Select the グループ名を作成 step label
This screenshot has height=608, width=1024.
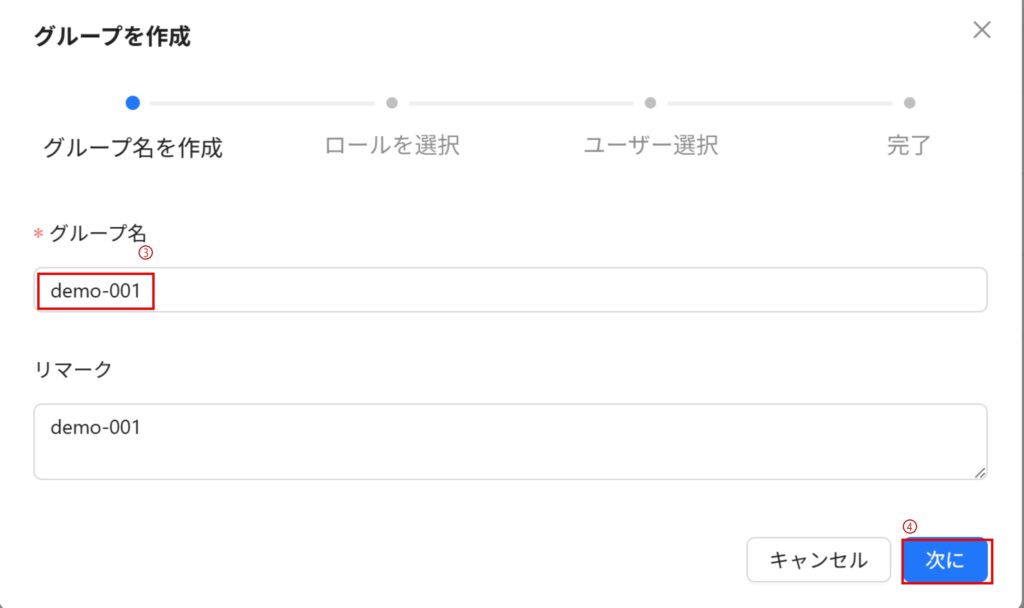[x=133, y=148]
